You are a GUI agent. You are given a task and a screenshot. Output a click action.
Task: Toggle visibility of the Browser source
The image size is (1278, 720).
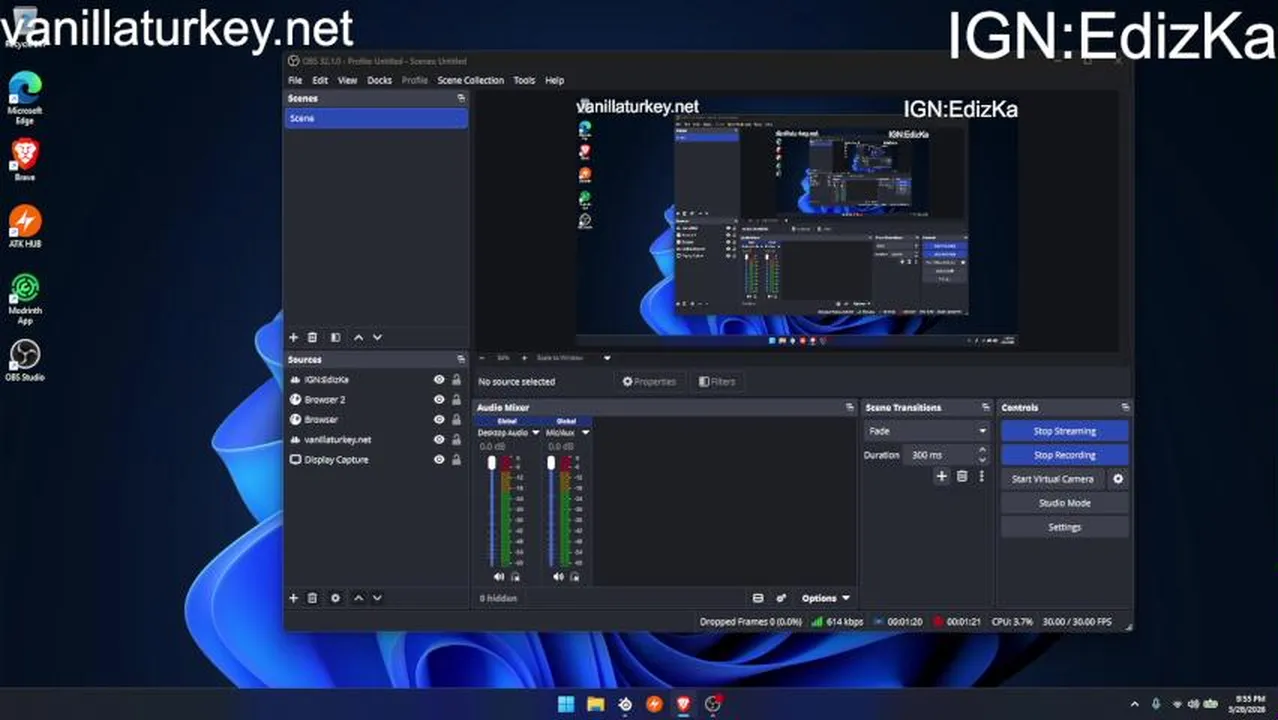(439, 420)
